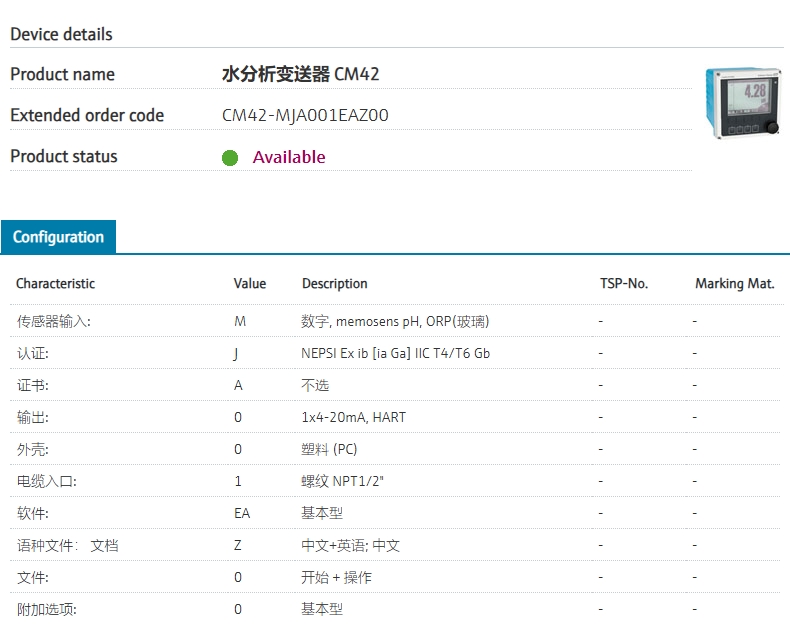The image size is (790, 629).
Task: Select the 开始 + 操作 description
Action: coord(337,577)
